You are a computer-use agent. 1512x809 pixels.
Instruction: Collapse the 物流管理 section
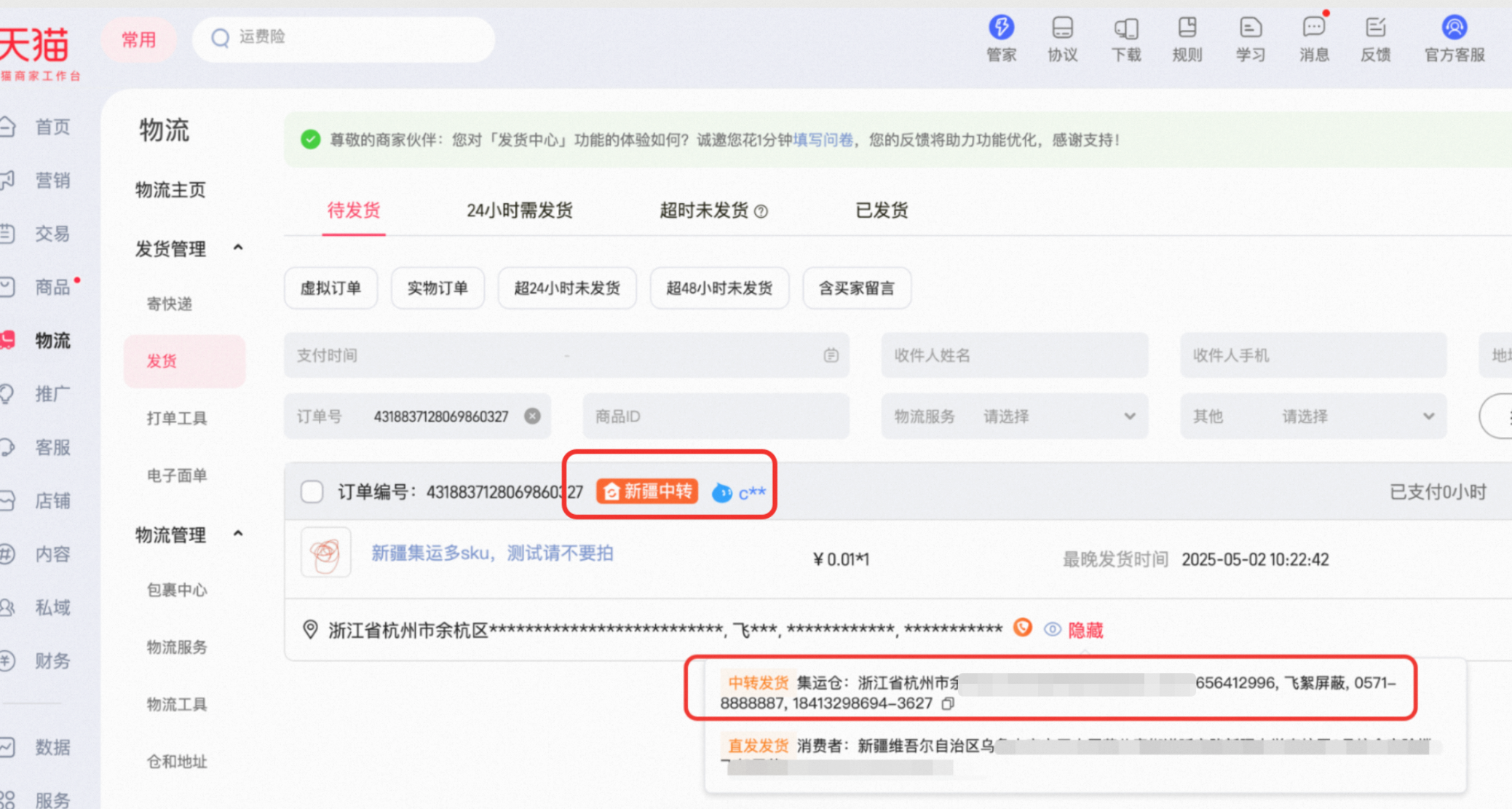click(x=238, y=534)
